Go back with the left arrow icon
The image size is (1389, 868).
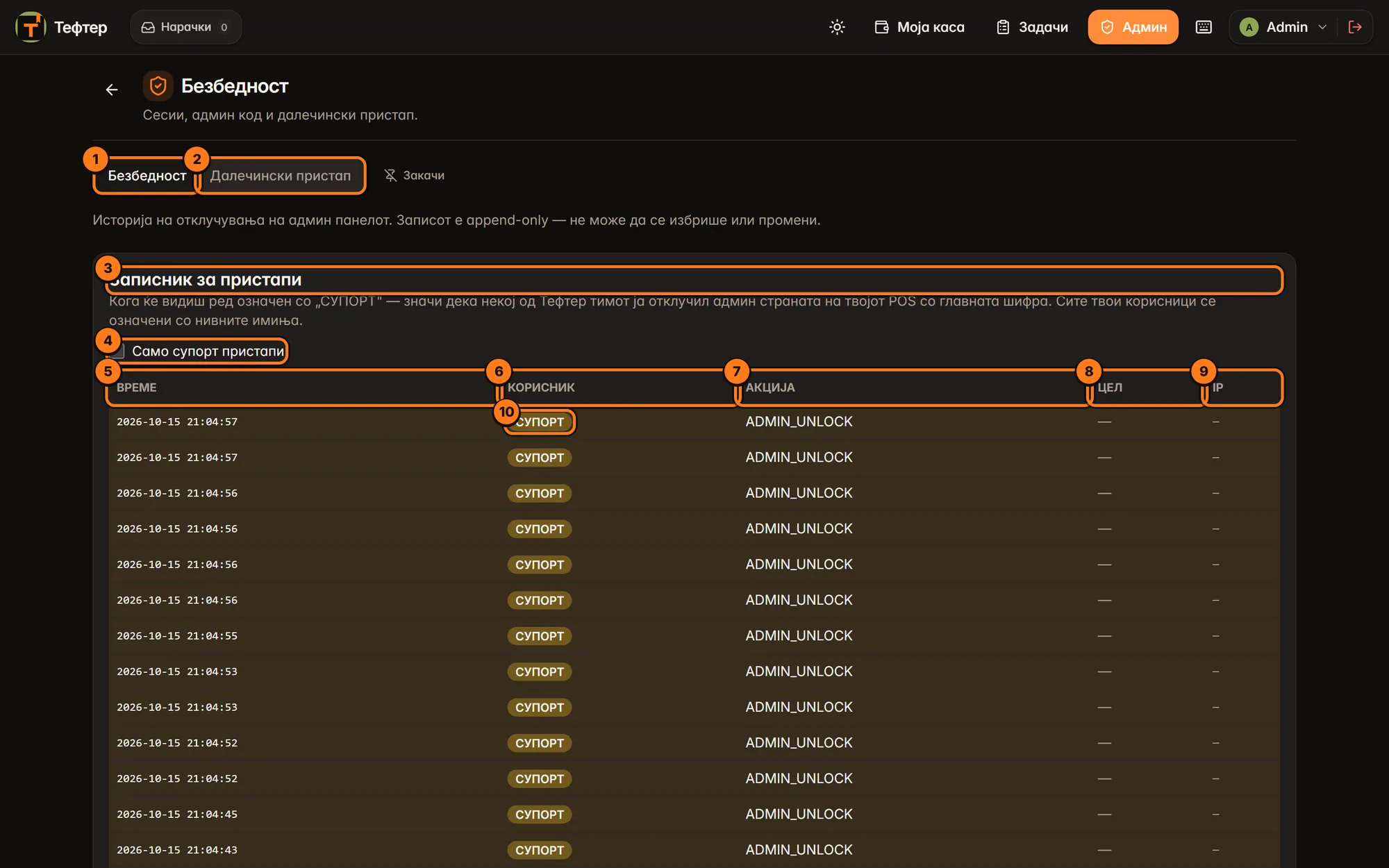tap(112, 90)
